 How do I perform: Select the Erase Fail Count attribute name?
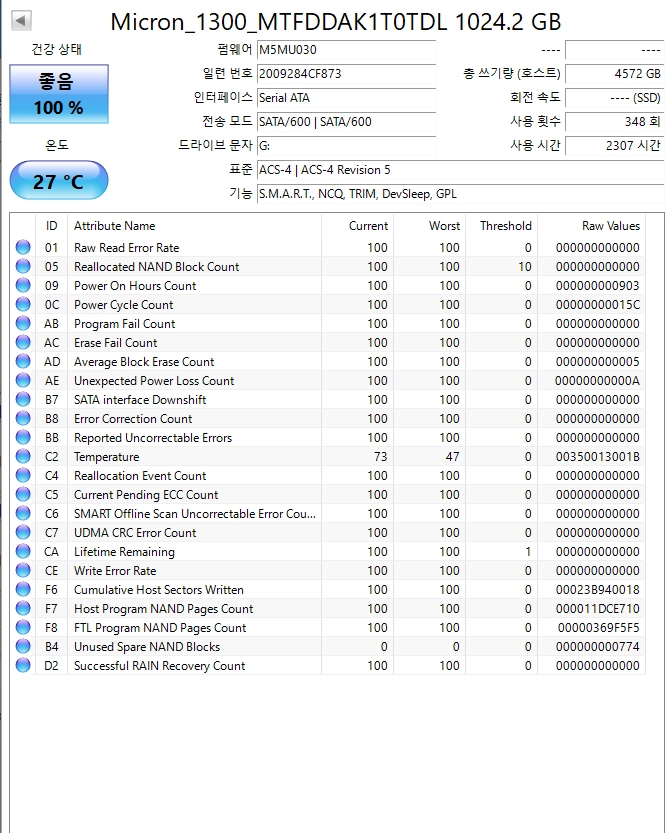(x=115, y=343)
